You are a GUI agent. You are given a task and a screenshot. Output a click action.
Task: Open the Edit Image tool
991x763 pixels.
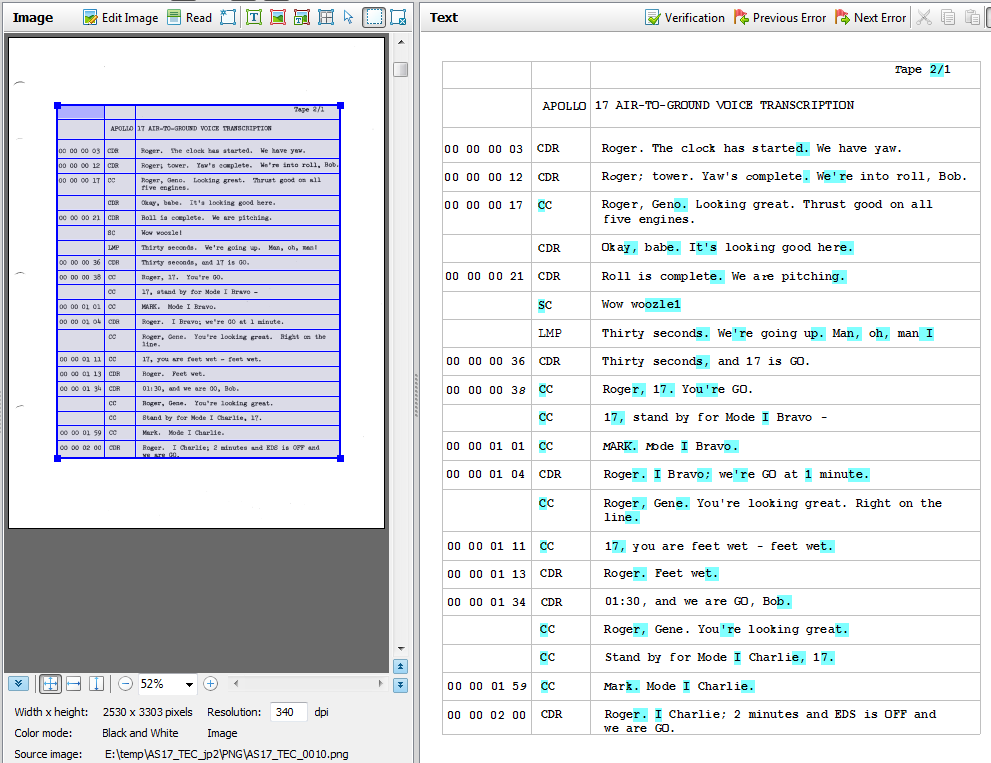[121, 18]
